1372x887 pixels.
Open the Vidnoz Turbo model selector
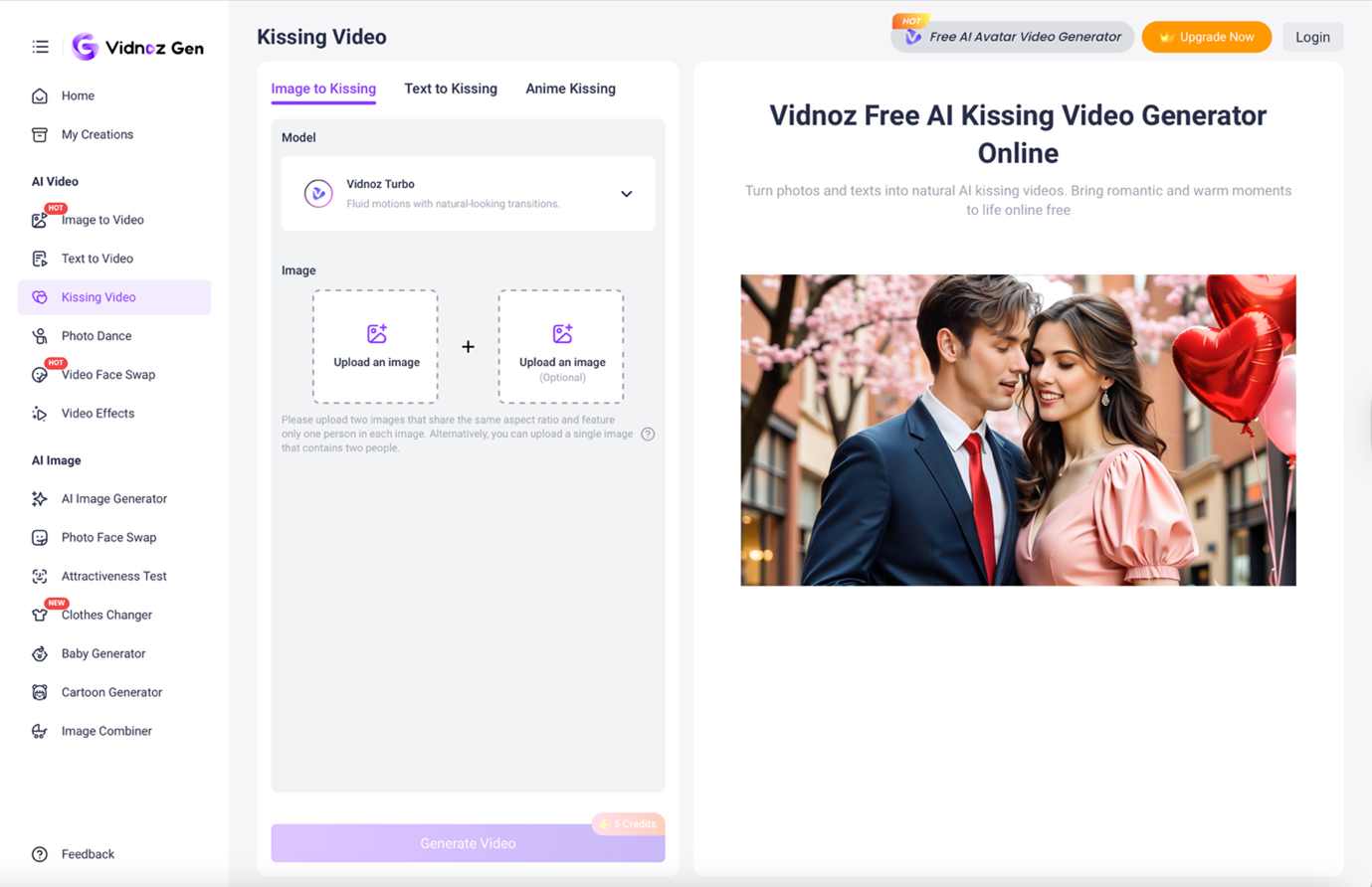point(468,194)
